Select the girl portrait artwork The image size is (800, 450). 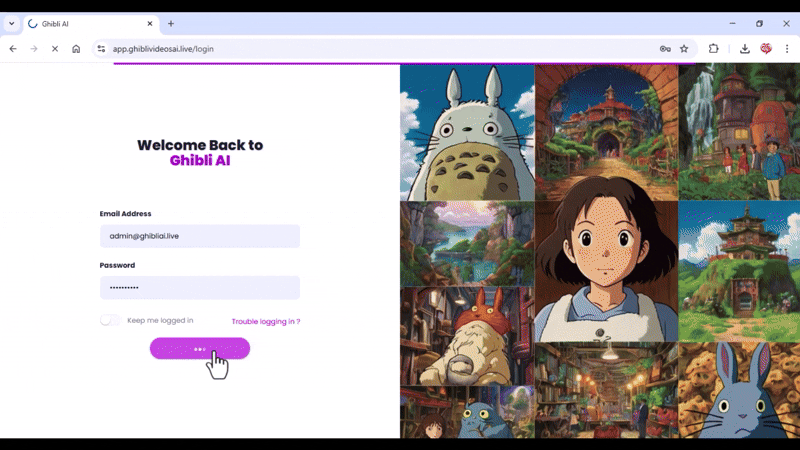click(x=606, y=258)
